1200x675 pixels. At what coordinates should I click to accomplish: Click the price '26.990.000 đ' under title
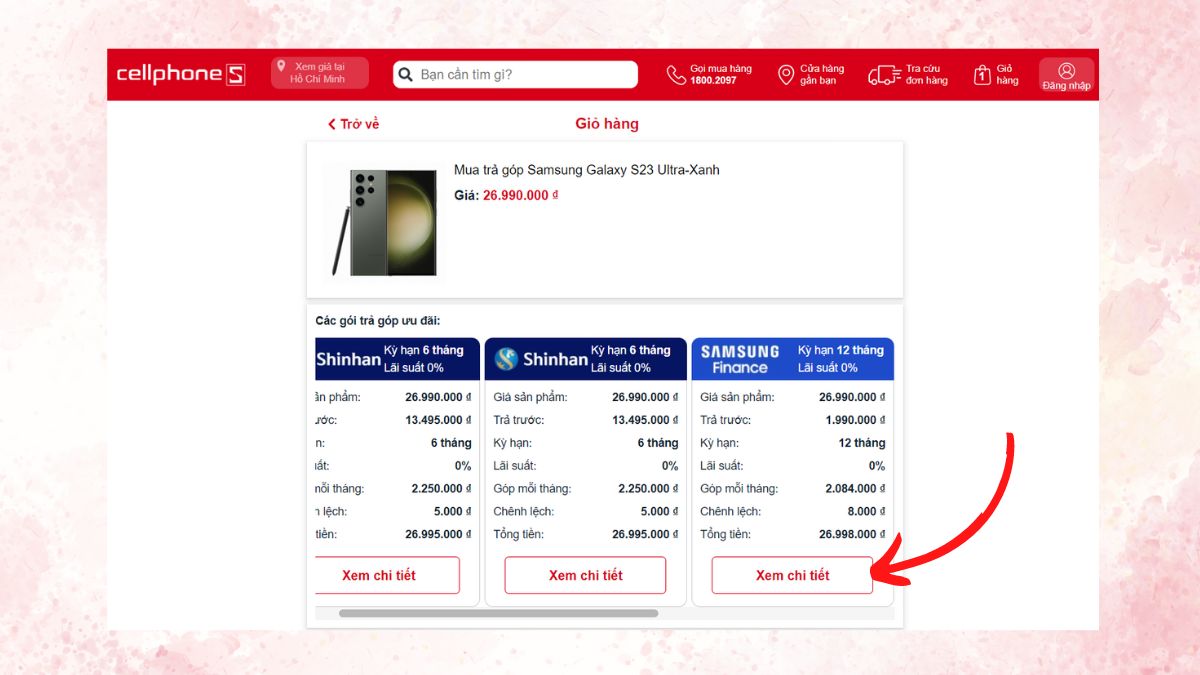(520, 195)
